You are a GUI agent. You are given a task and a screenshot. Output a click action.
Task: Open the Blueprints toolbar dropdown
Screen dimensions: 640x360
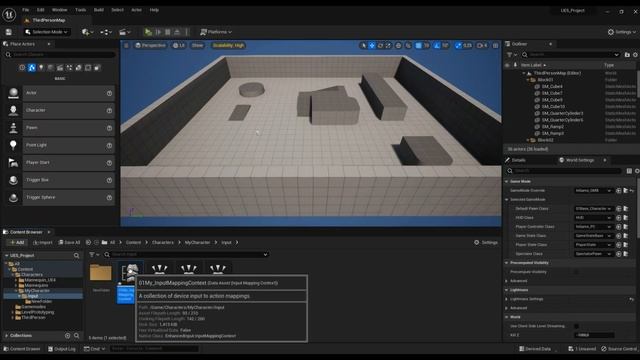[106, 32]
